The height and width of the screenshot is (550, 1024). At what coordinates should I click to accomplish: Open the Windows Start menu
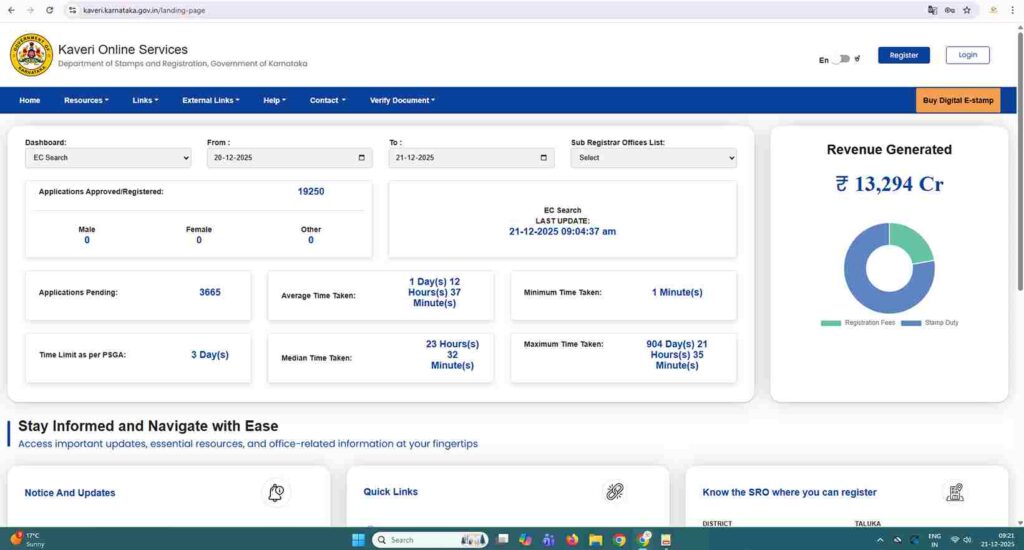[357, 540]
